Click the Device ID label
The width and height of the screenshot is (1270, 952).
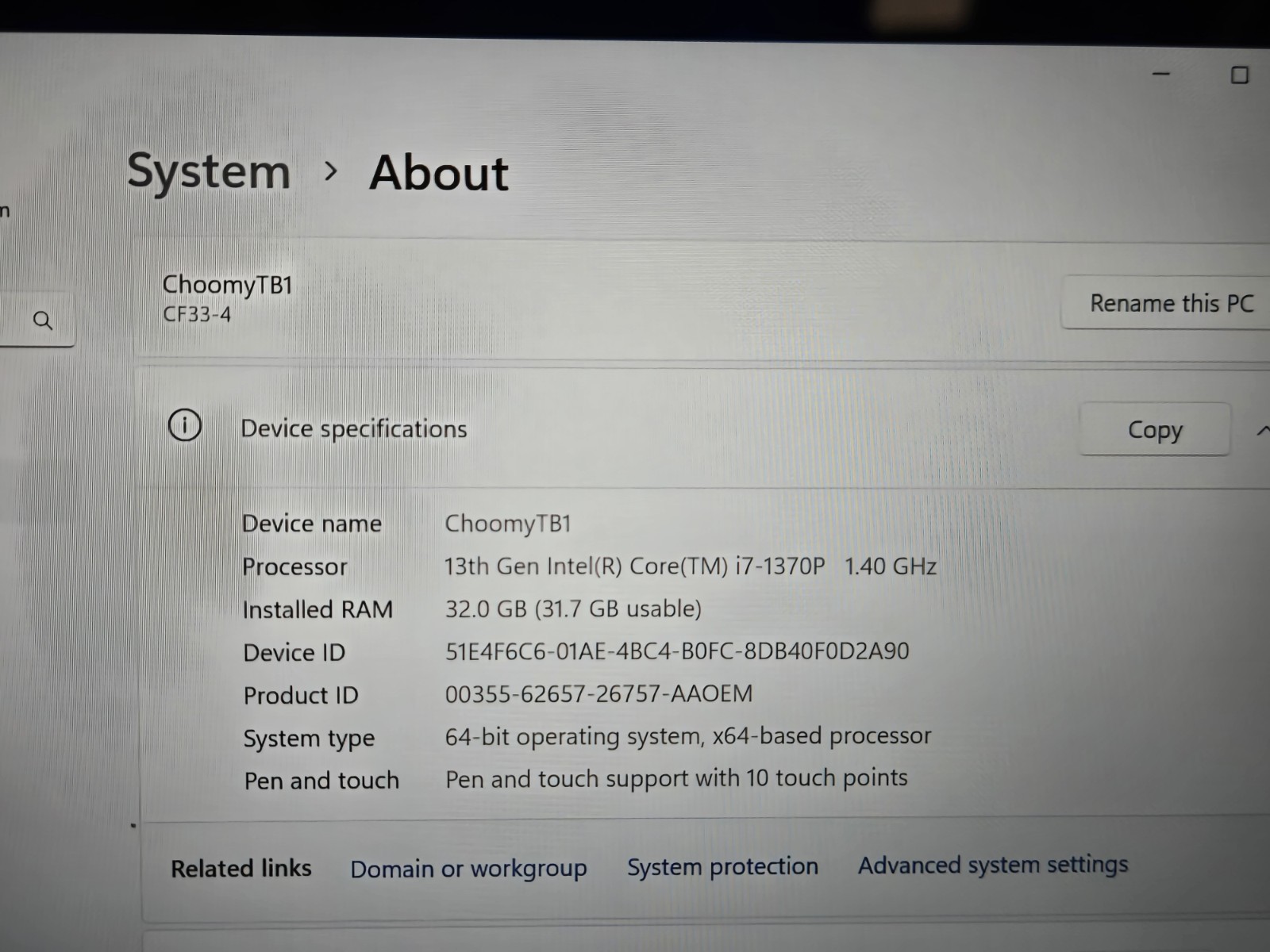tap(294, 652)
